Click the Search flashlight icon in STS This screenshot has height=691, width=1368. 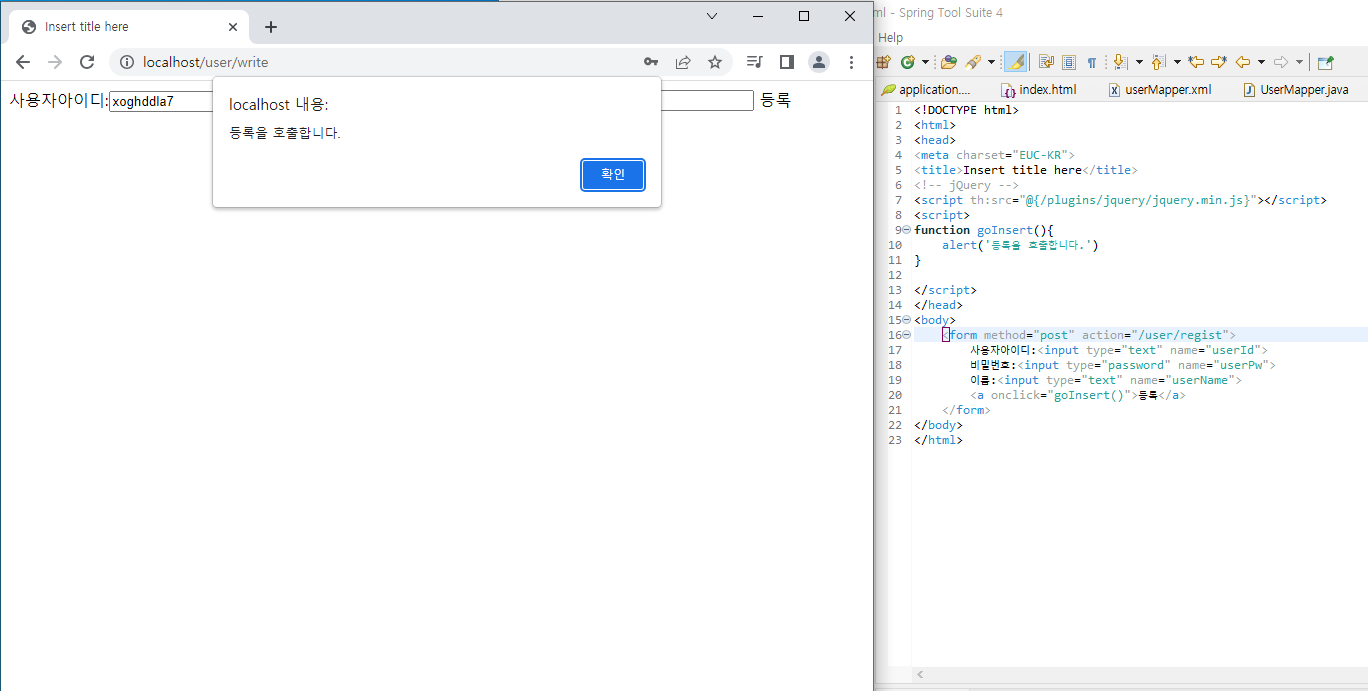(974, 62)
